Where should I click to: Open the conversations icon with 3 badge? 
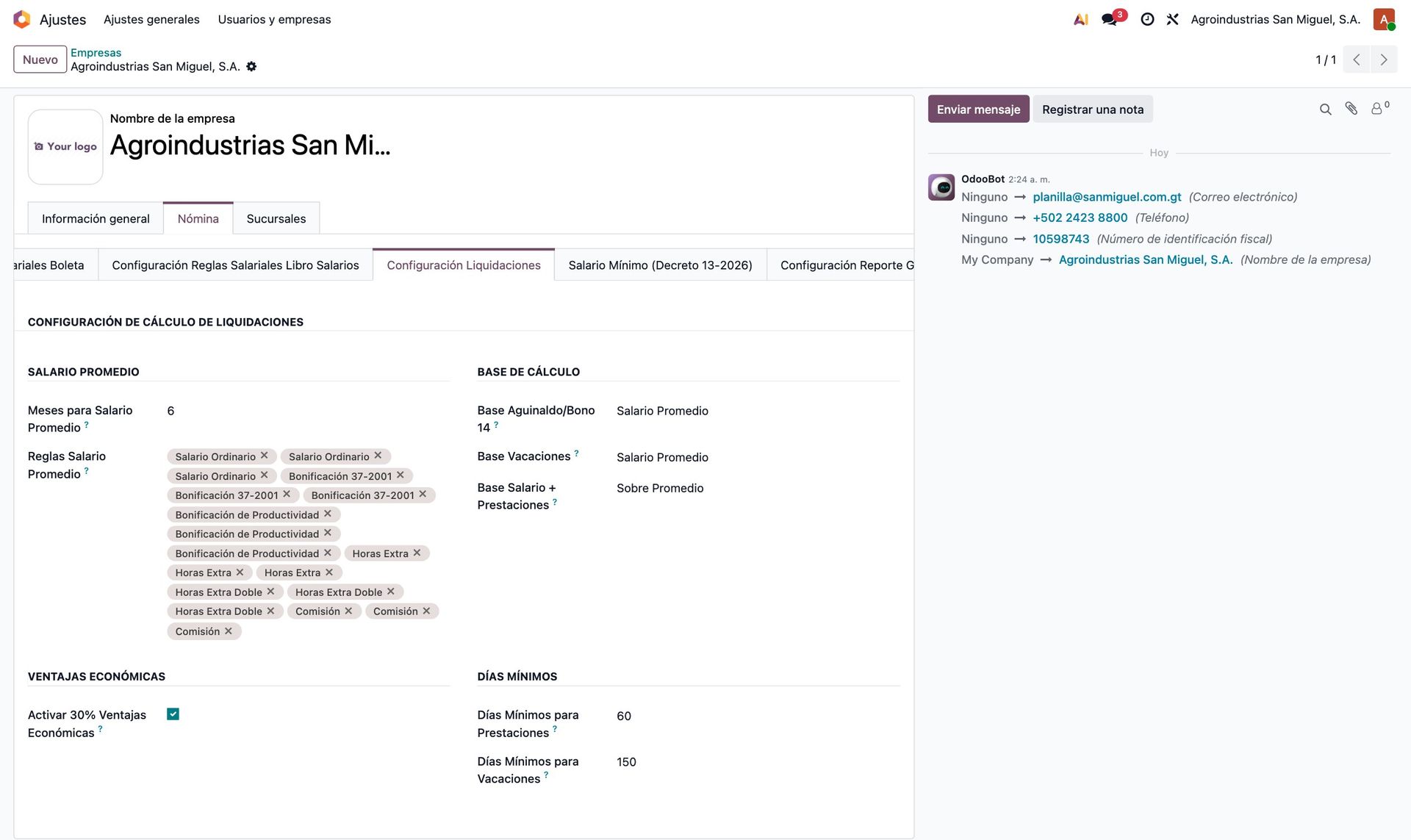pyautogui.click(x=1110, y=19)
